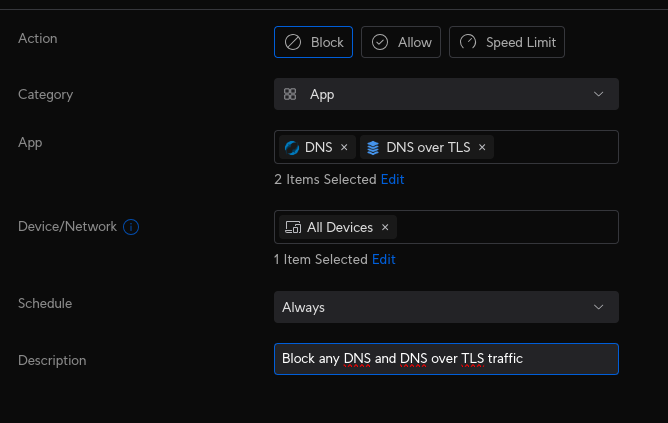Open the Category dropdown showing App
This screenshot has height=423, width=668.
click(x=445, y=94)
